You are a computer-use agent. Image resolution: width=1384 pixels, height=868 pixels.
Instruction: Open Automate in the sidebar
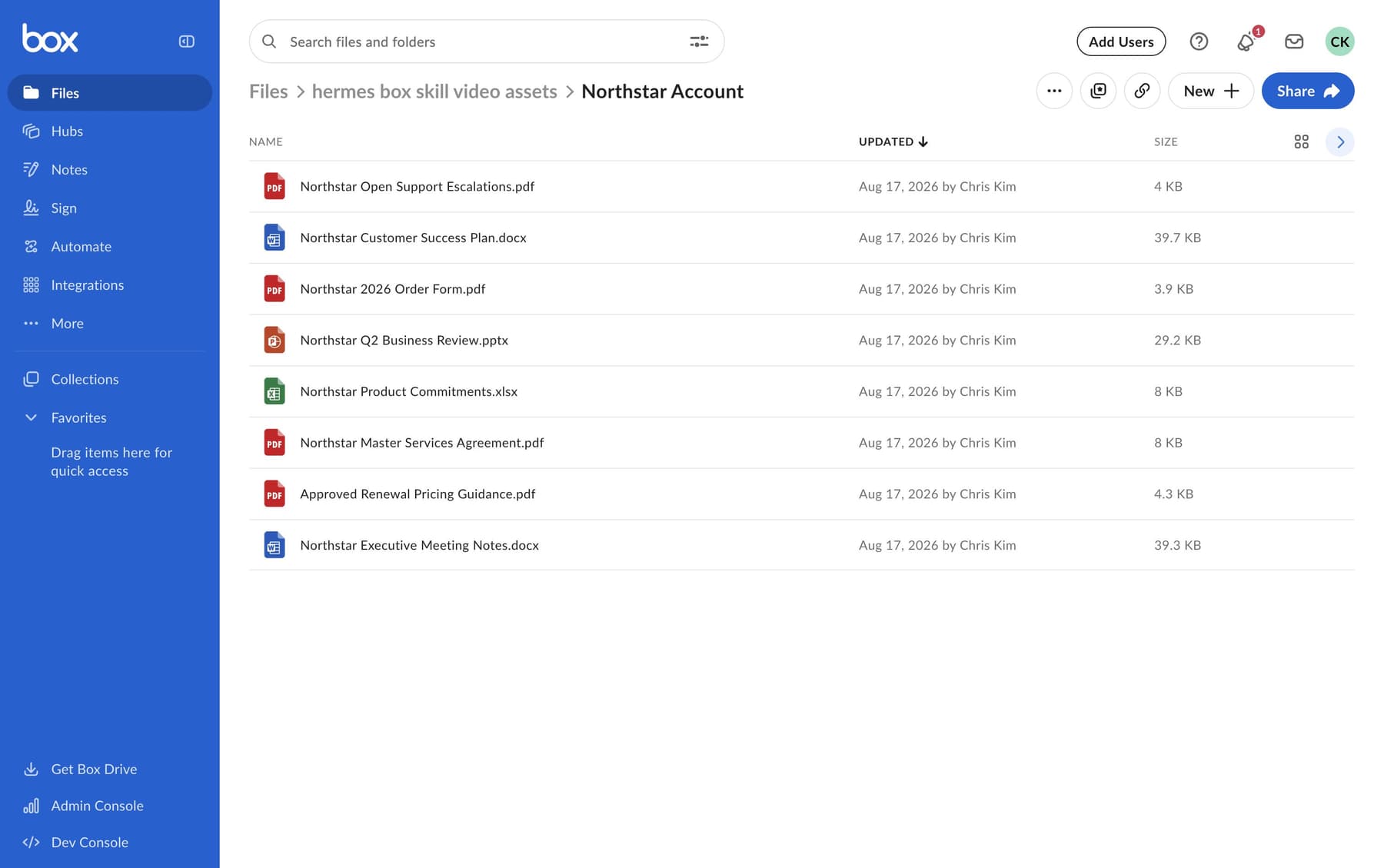tap(109, 247)
